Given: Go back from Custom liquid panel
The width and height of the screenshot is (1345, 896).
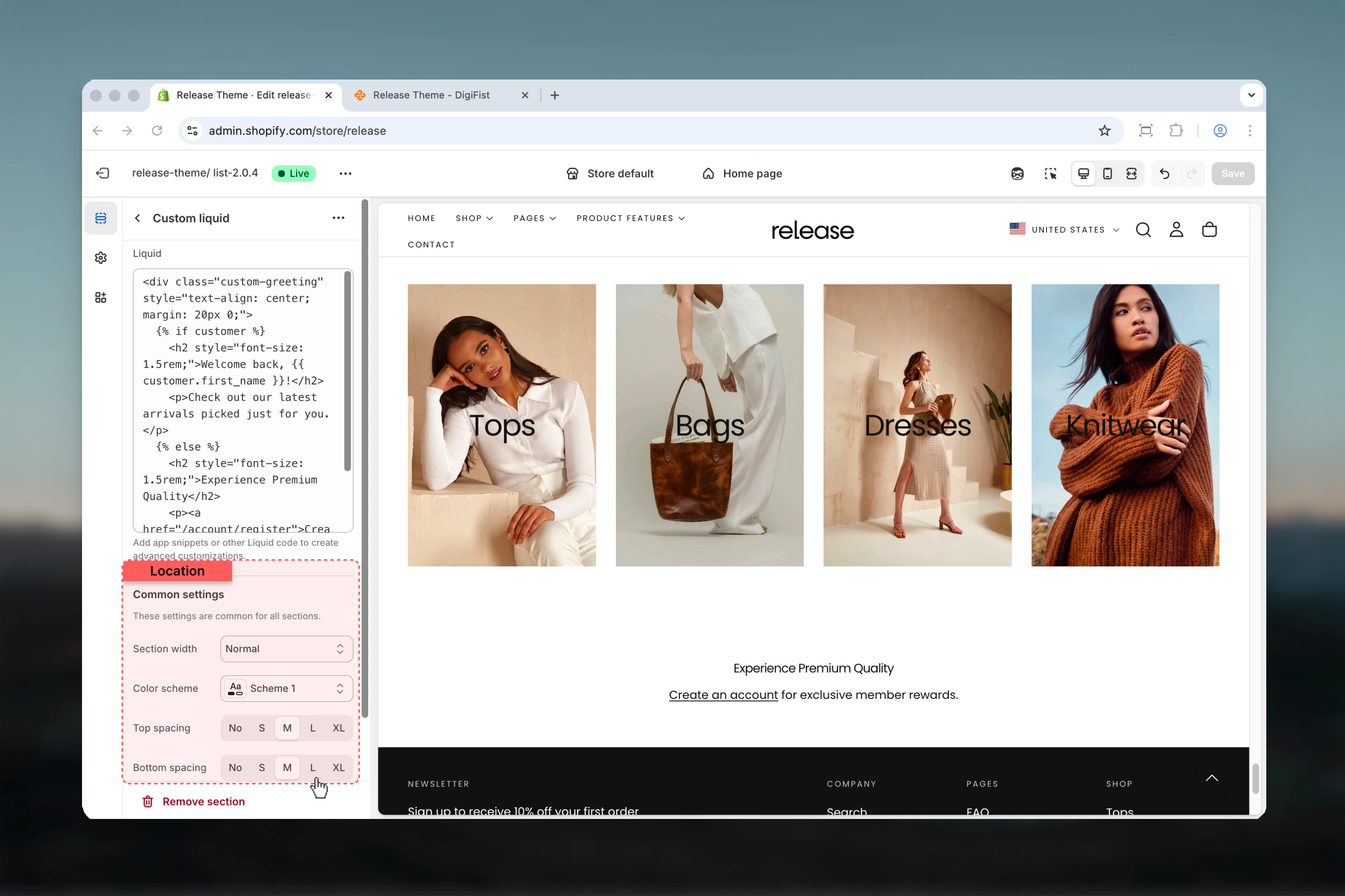Looking at the screenshot, I should click(137, 218).
